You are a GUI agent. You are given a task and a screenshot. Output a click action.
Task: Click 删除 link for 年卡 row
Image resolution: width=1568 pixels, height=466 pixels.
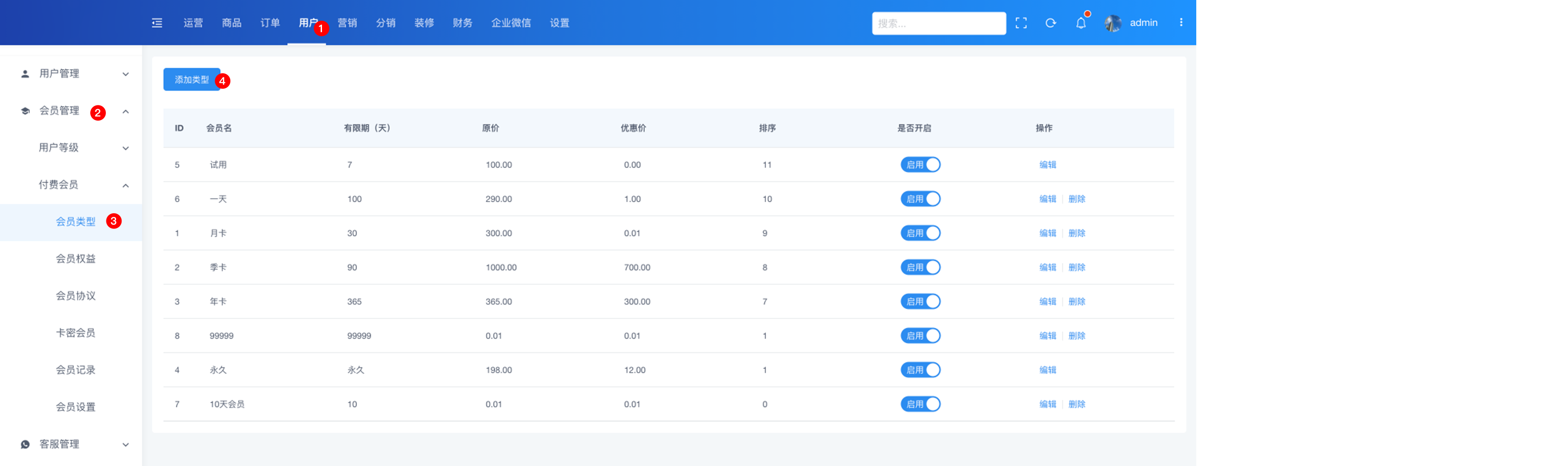pyautogui.click(x=1076, y=302)
